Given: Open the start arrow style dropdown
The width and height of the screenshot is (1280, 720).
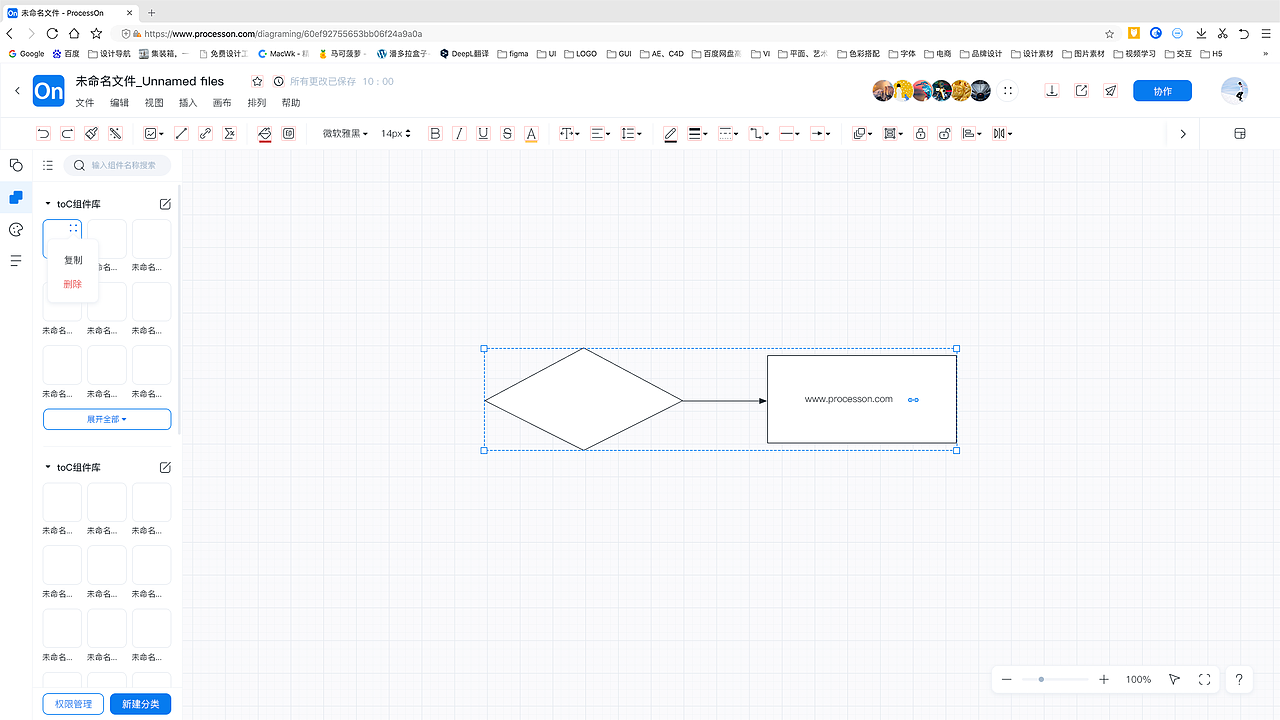Looking at the screenshot, I should coord(790,133).
